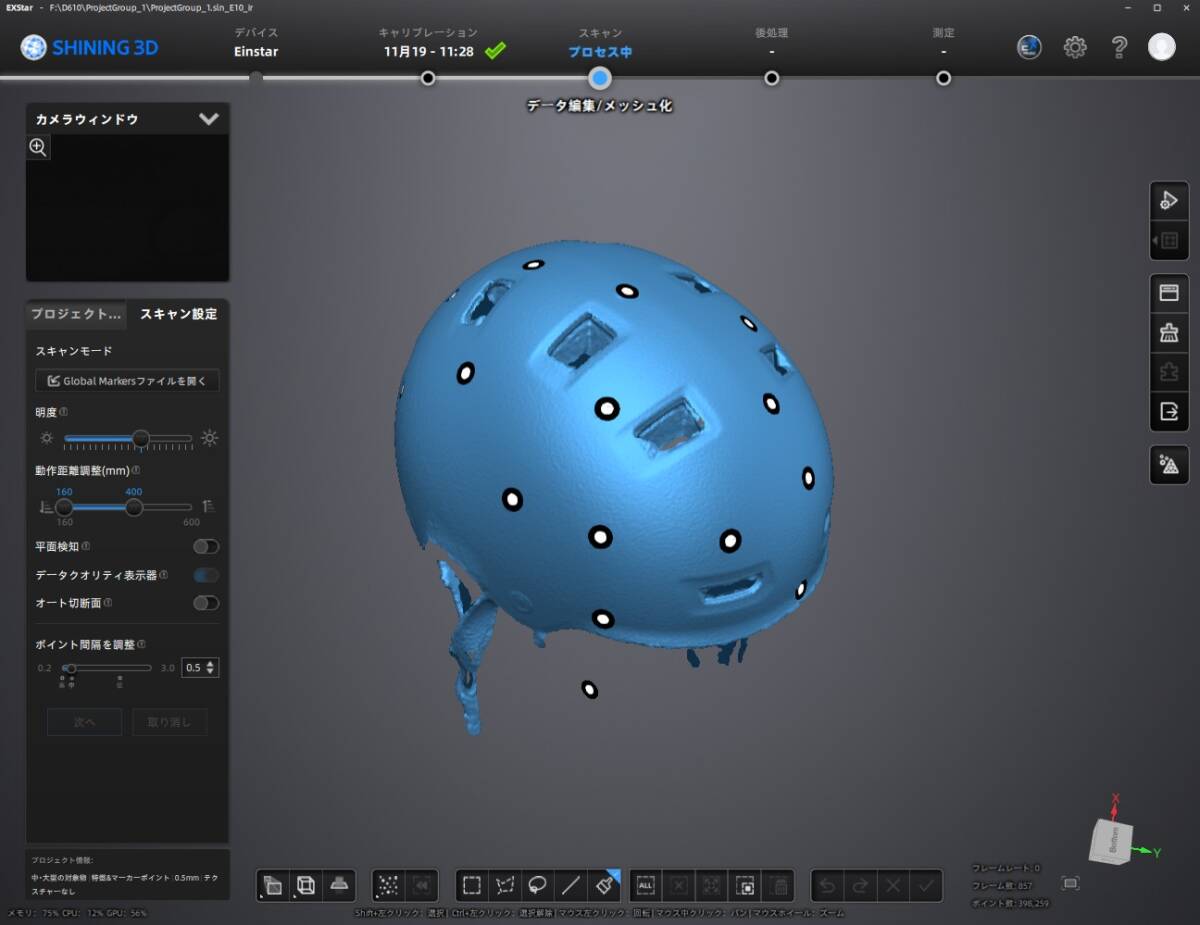Click the export arrow icon in right sidebar
The image size is (1200, 925).
coord(1168,410)
